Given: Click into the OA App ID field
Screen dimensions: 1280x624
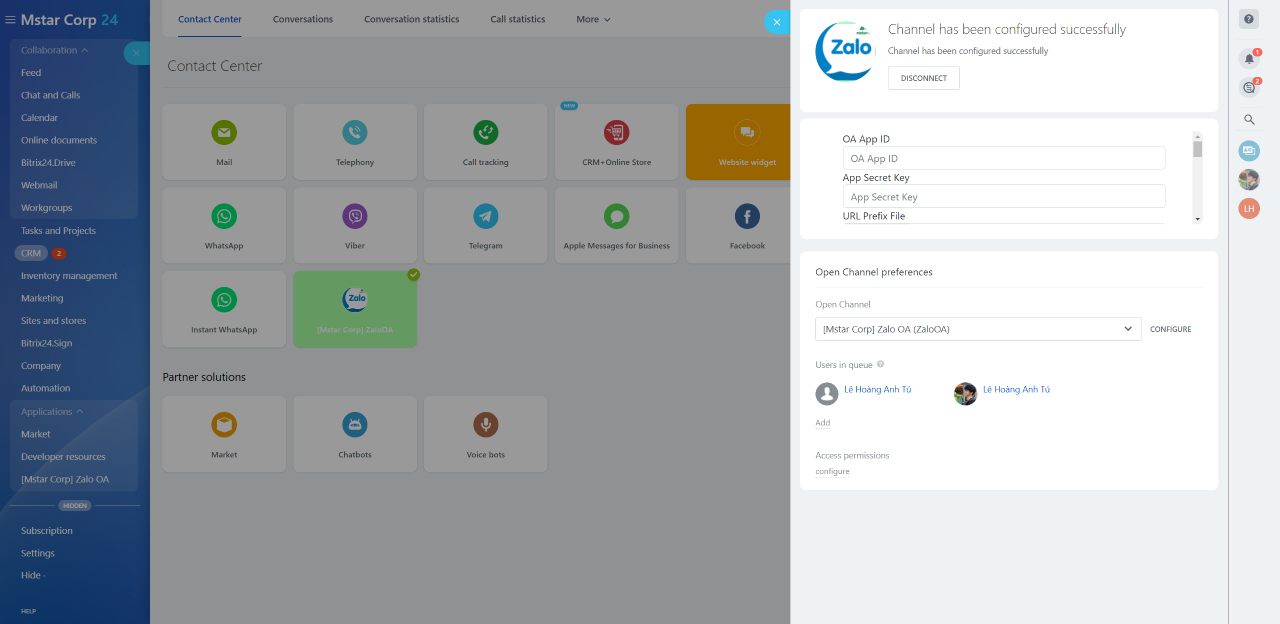Looking at the screenshot, I should [1003, 158].
